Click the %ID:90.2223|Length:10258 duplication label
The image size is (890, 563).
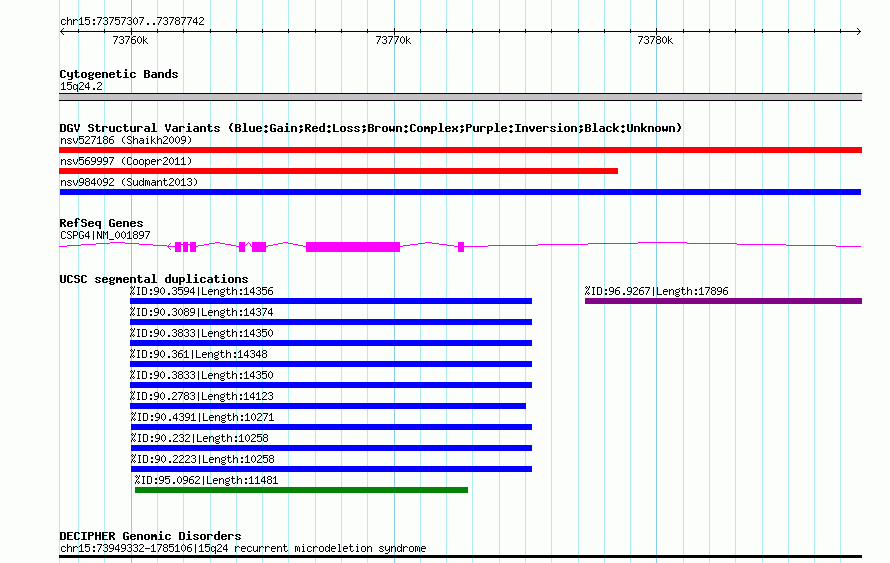click(x=203, y=459)
